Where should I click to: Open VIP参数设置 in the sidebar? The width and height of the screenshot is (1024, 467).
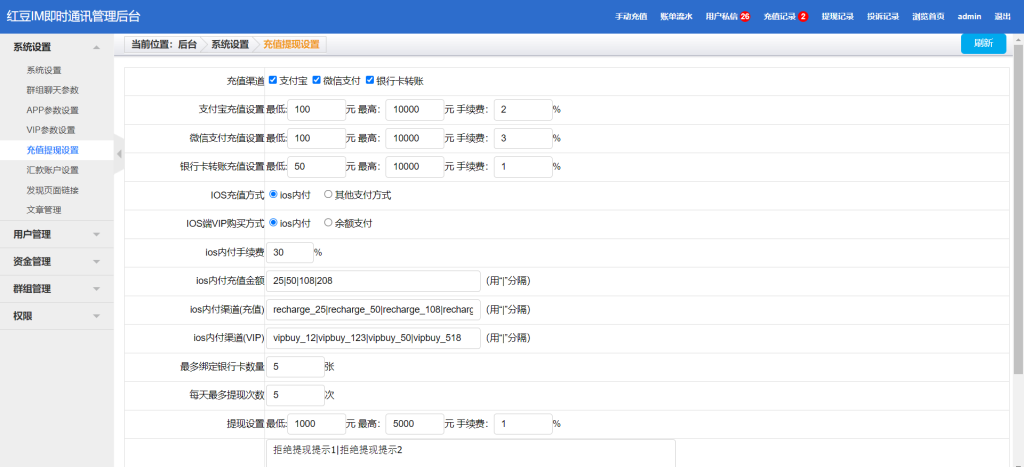(x=51, y=130)
